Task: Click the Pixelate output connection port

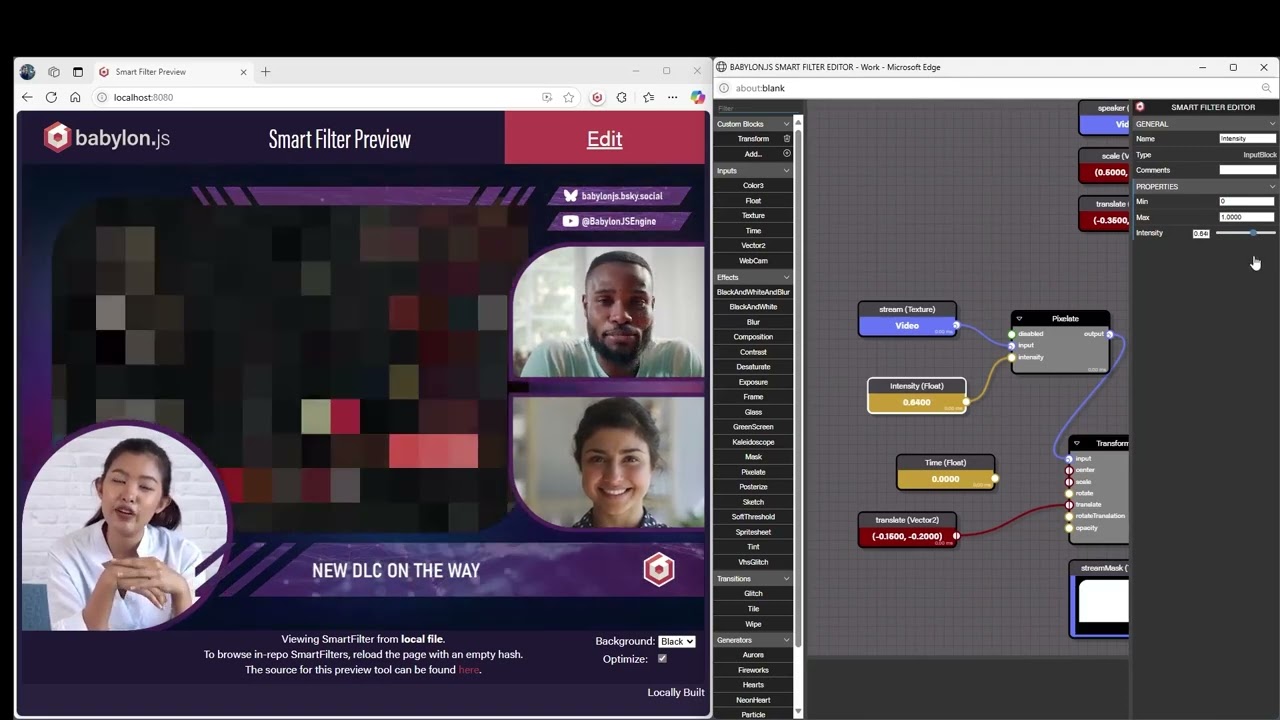Action: (x=1109, y=334)
